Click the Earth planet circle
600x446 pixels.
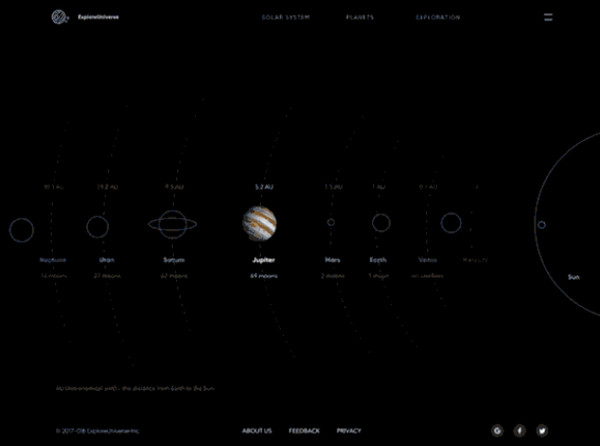click(380, 222)
